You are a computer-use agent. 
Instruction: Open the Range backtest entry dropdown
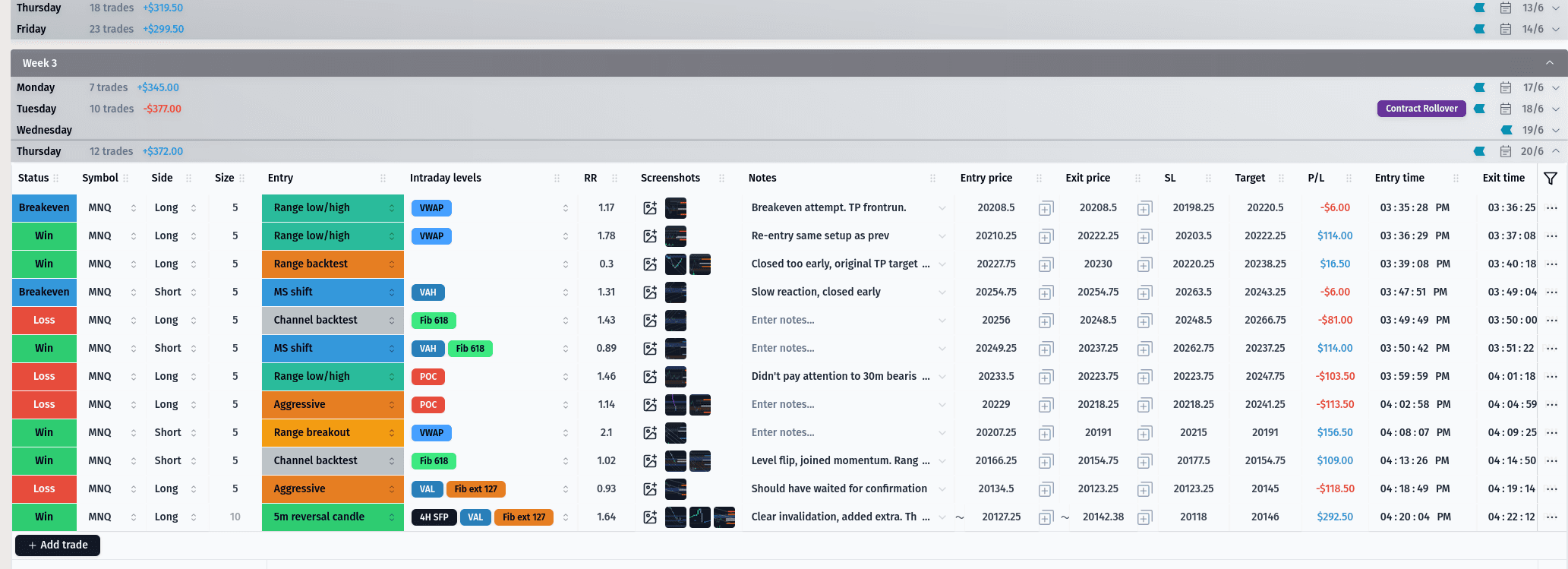[392, 264]
